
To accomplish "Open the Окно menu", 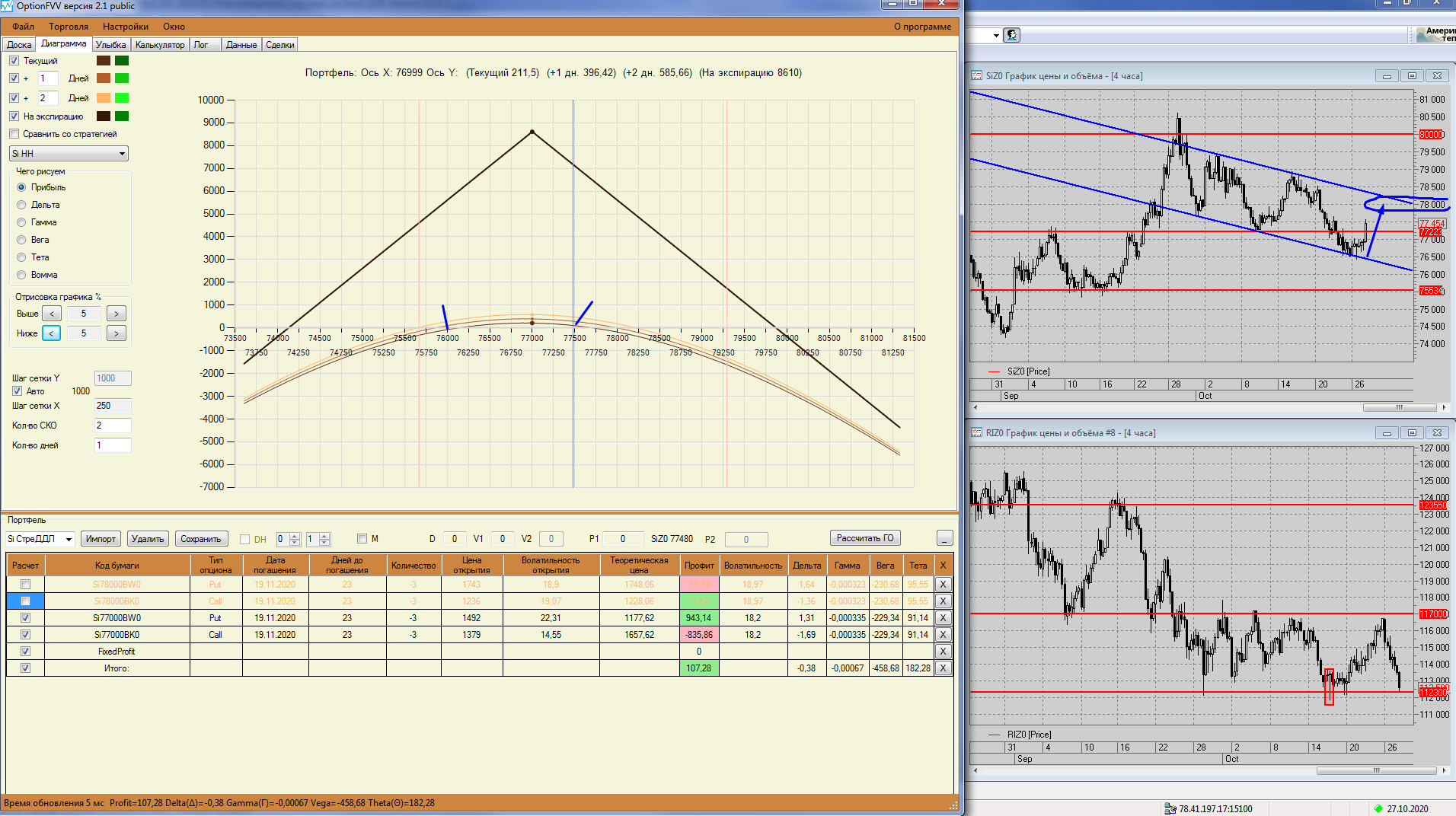I will coord(174,27).
